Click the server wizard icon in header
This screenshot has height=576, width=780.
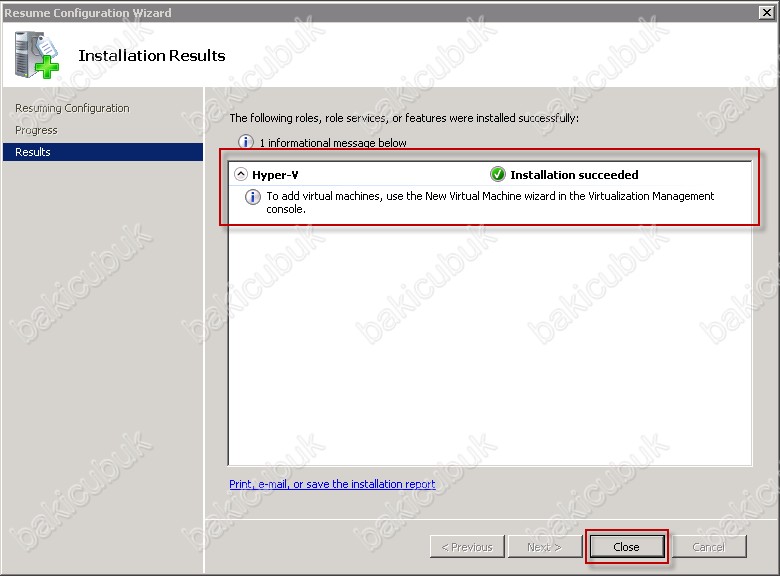[36, 55]
